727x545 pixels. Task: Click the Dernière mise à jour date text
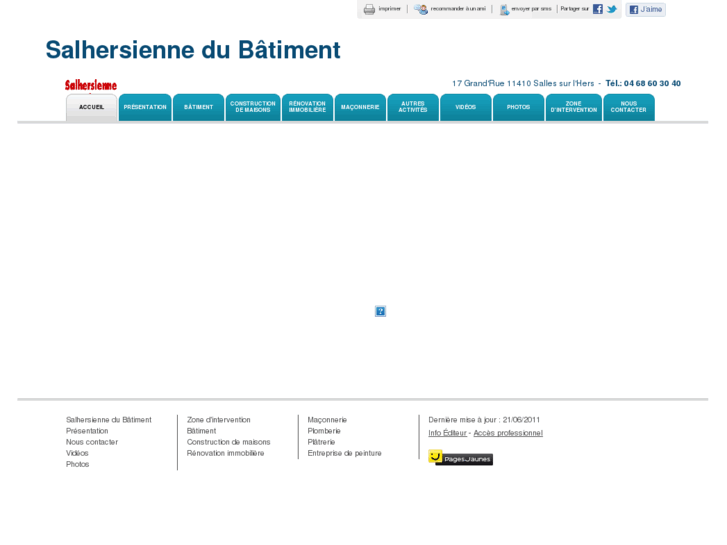point(484,420)
